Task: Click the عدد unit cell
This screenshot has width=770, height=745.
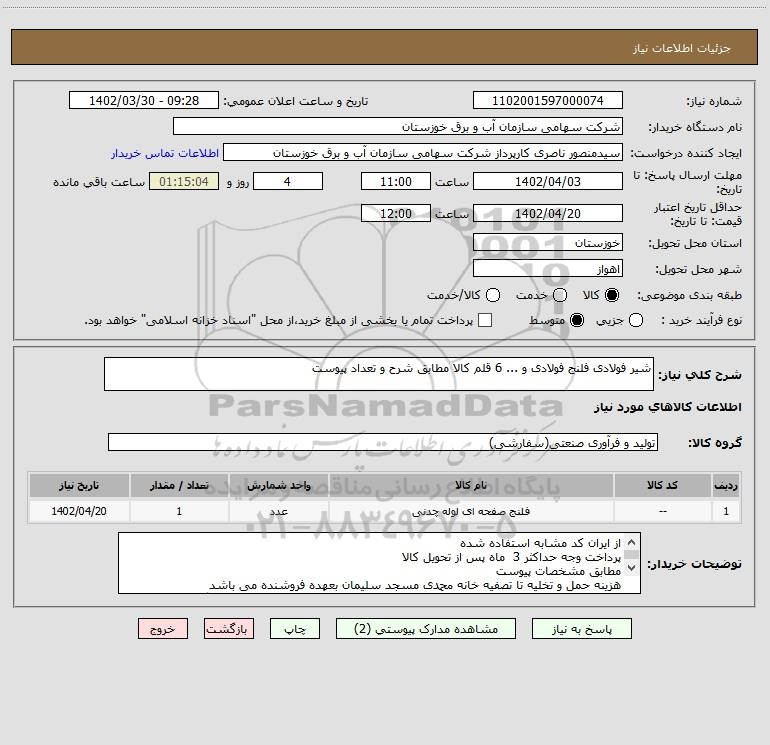Action: pyautogui.click(x=278, y=511)
